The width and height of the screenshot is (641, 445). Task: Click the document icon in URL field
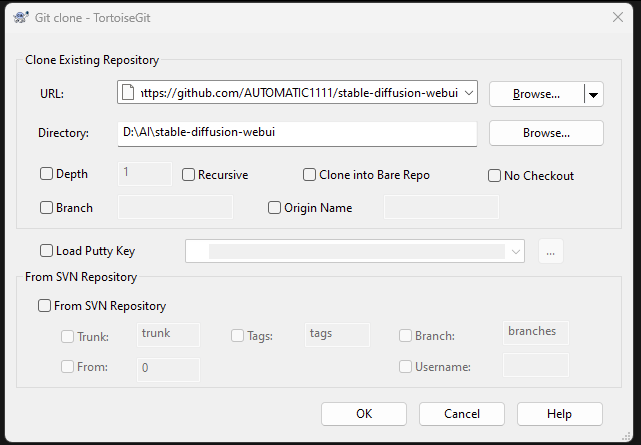127,93
